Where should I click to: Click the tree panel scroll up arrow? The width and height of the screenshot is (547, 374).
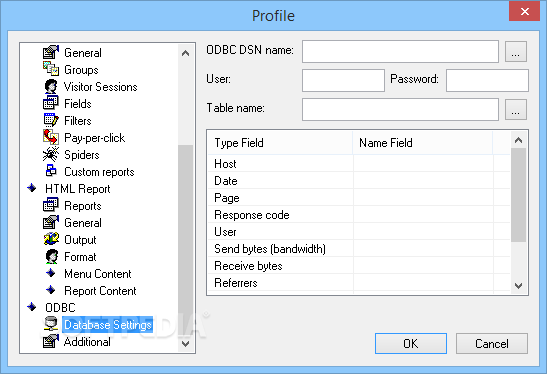[186, 53]
